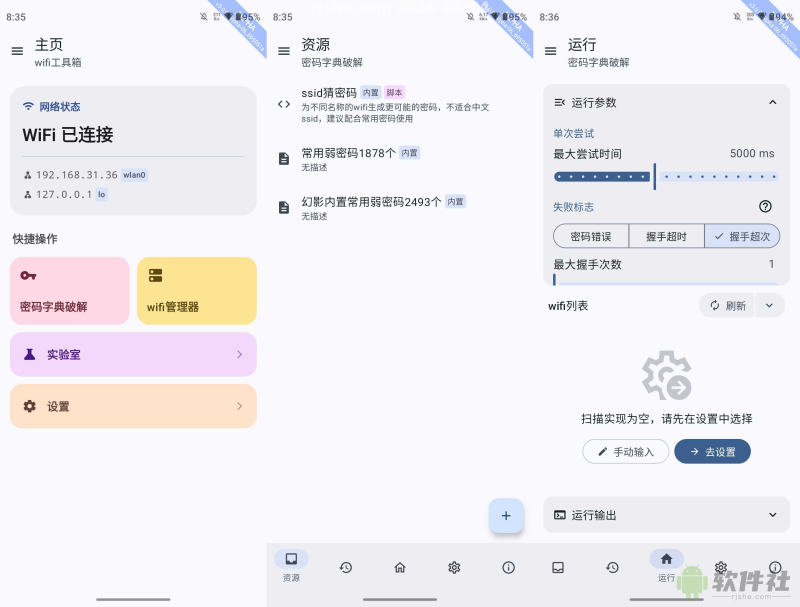Screen dimensions: 800x607
Task: Open the wifi管理器 quick action icon
Action: (155, 275)
